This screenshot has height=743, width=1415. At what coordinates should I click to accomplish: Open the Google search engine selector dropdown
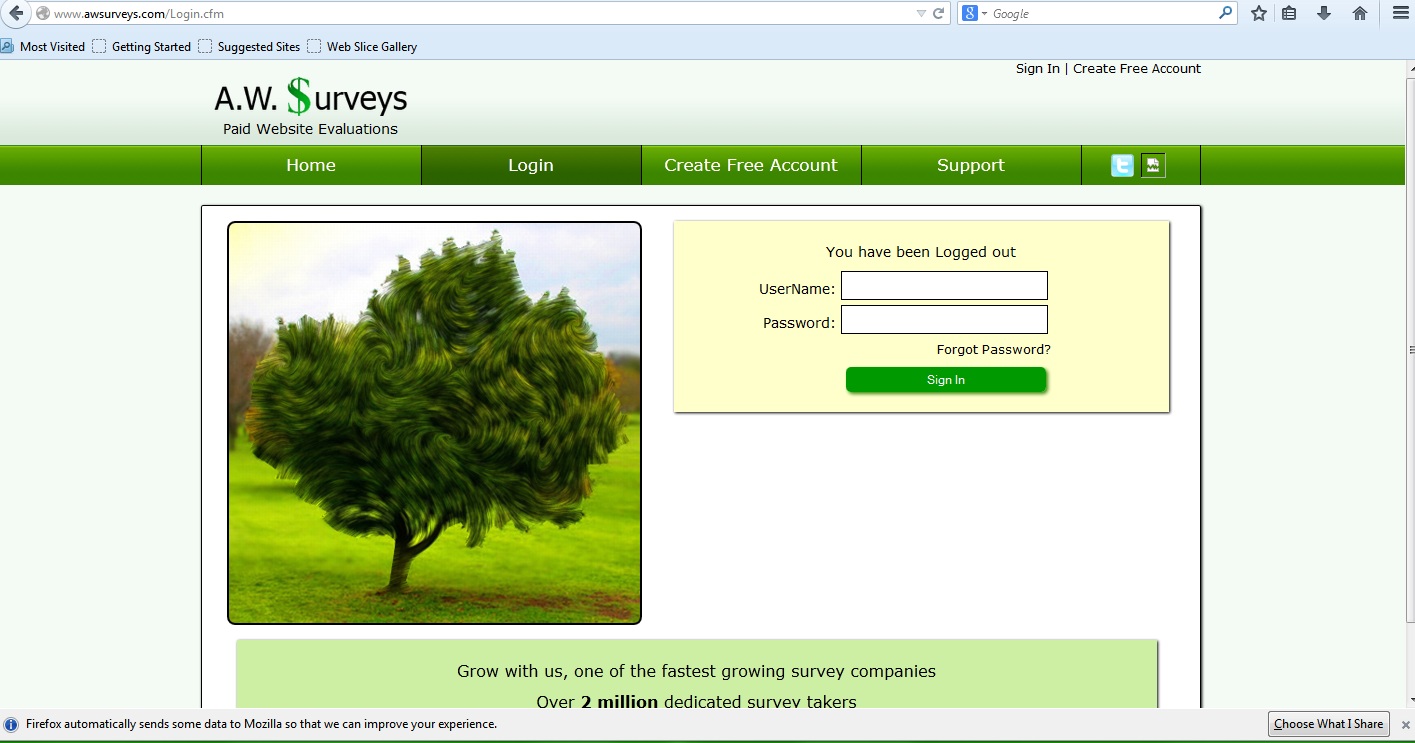tap(974, 14)
